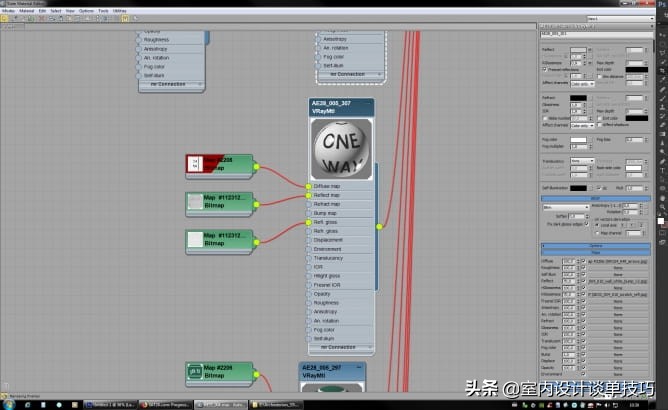
Task: Click output socket of red-preview Map #2208 bitmap
Action: [x=256, y=167]
